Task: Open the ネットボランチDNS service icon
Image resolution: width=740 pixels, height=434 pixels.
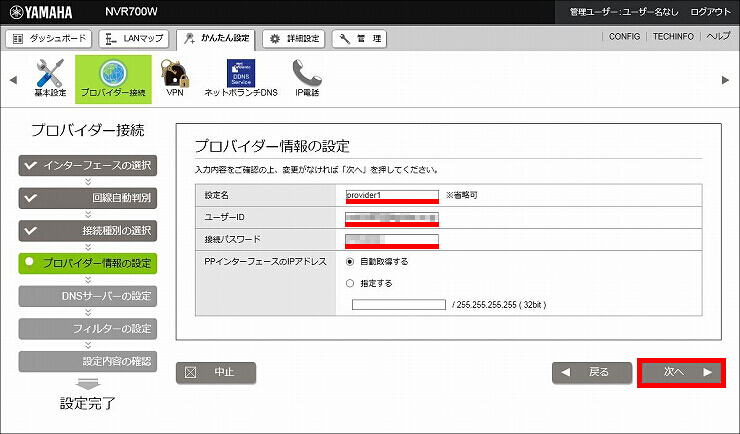Action: [x=241, y=78]
